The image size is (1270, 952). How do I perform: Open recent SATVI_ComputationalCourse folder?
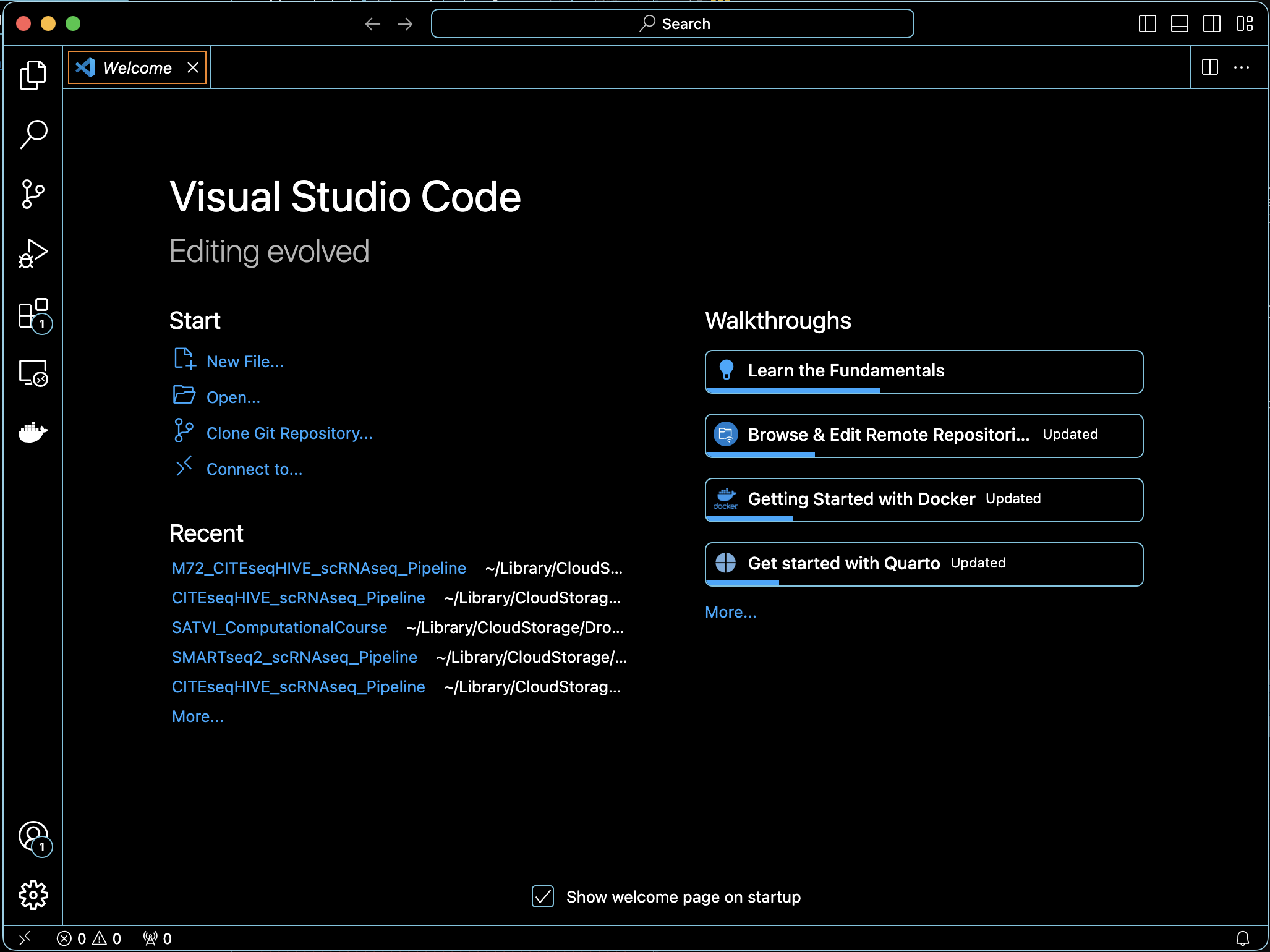pos(279,627)
